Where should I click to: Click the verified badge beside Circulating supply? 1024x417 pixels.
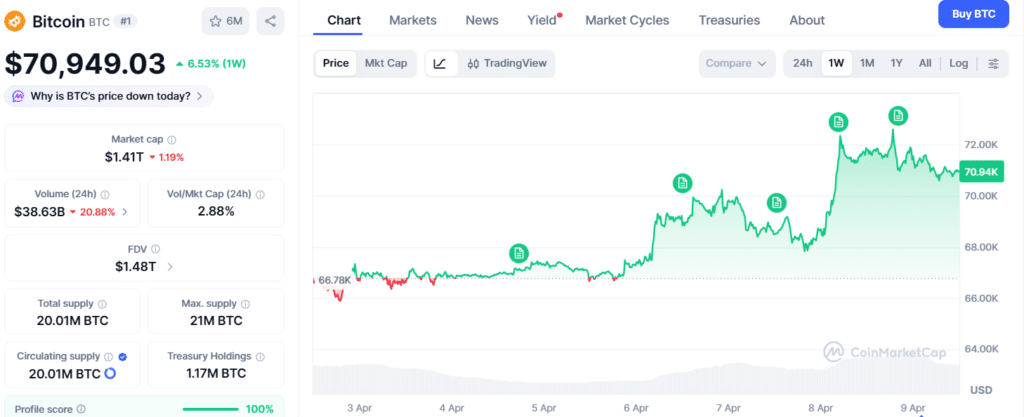(x=122, y=356)
